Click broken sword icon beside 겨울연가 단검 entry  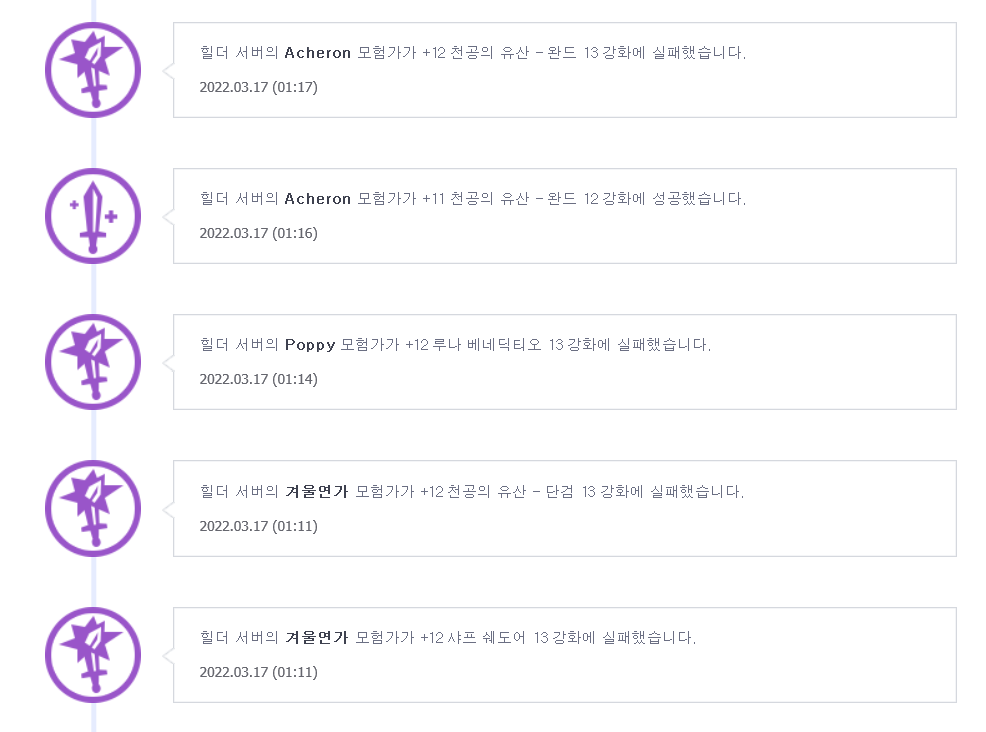(x=93, y=508)
